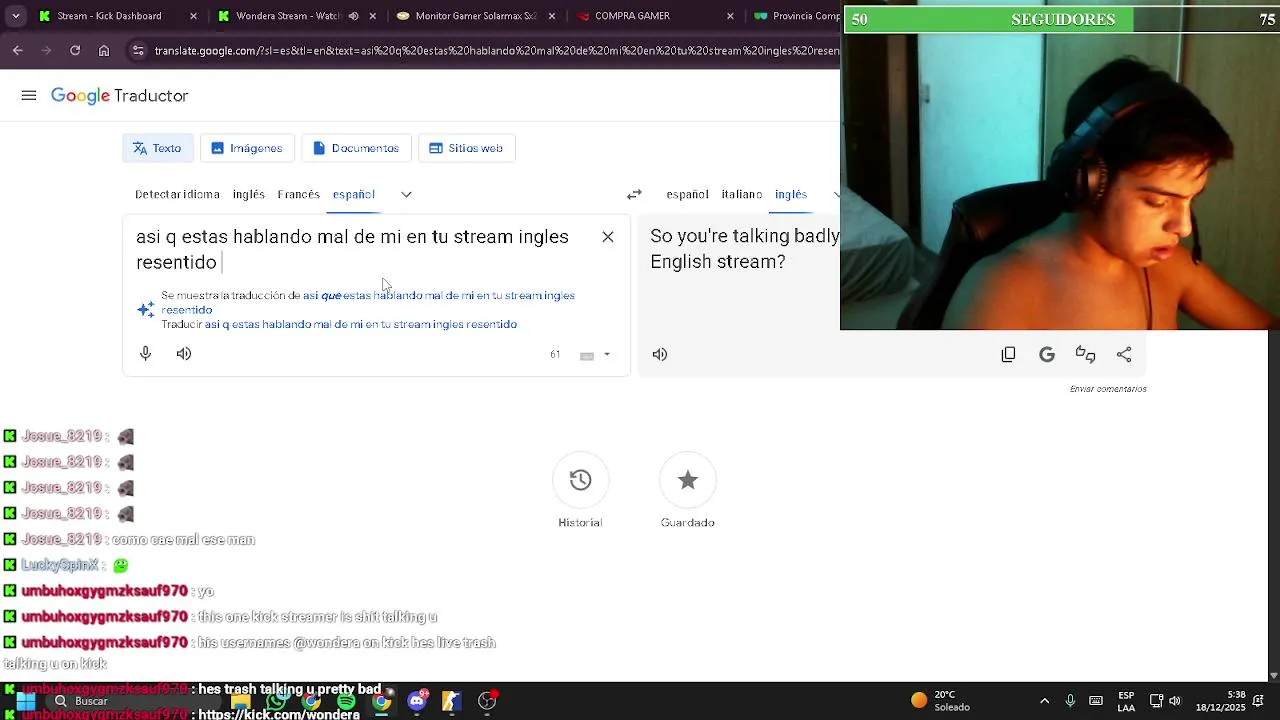Image resolution: width=1280 pixels, height=720 pixels.
Task: Go back with the browser back arrow
Action: pos(18,51)
